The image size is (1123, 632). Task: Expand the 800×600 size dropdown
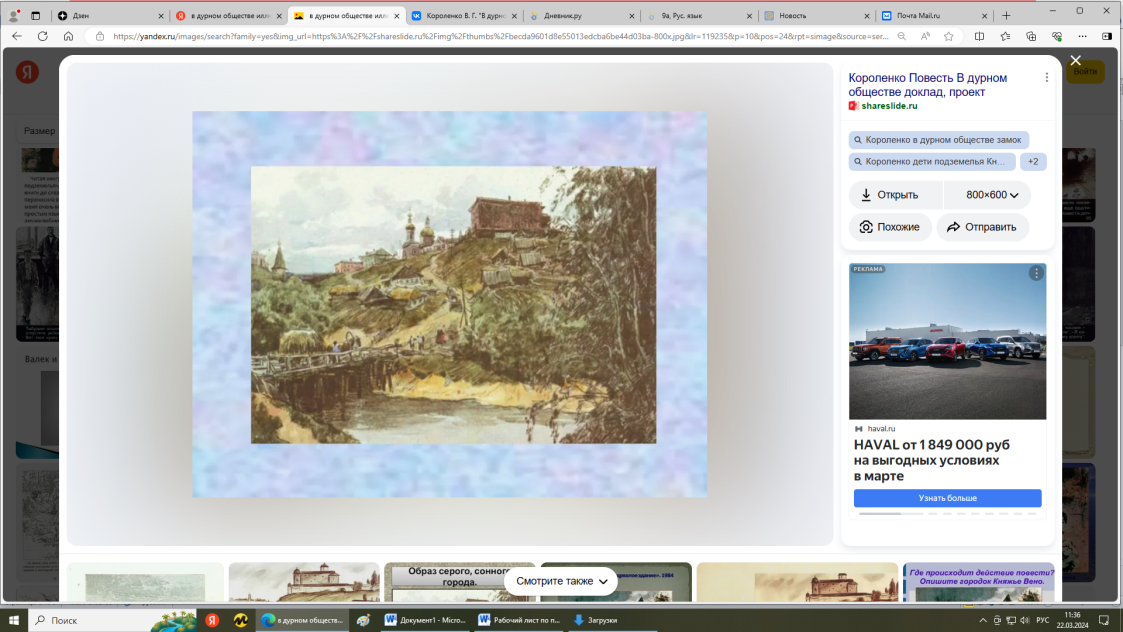coord(988,195)
